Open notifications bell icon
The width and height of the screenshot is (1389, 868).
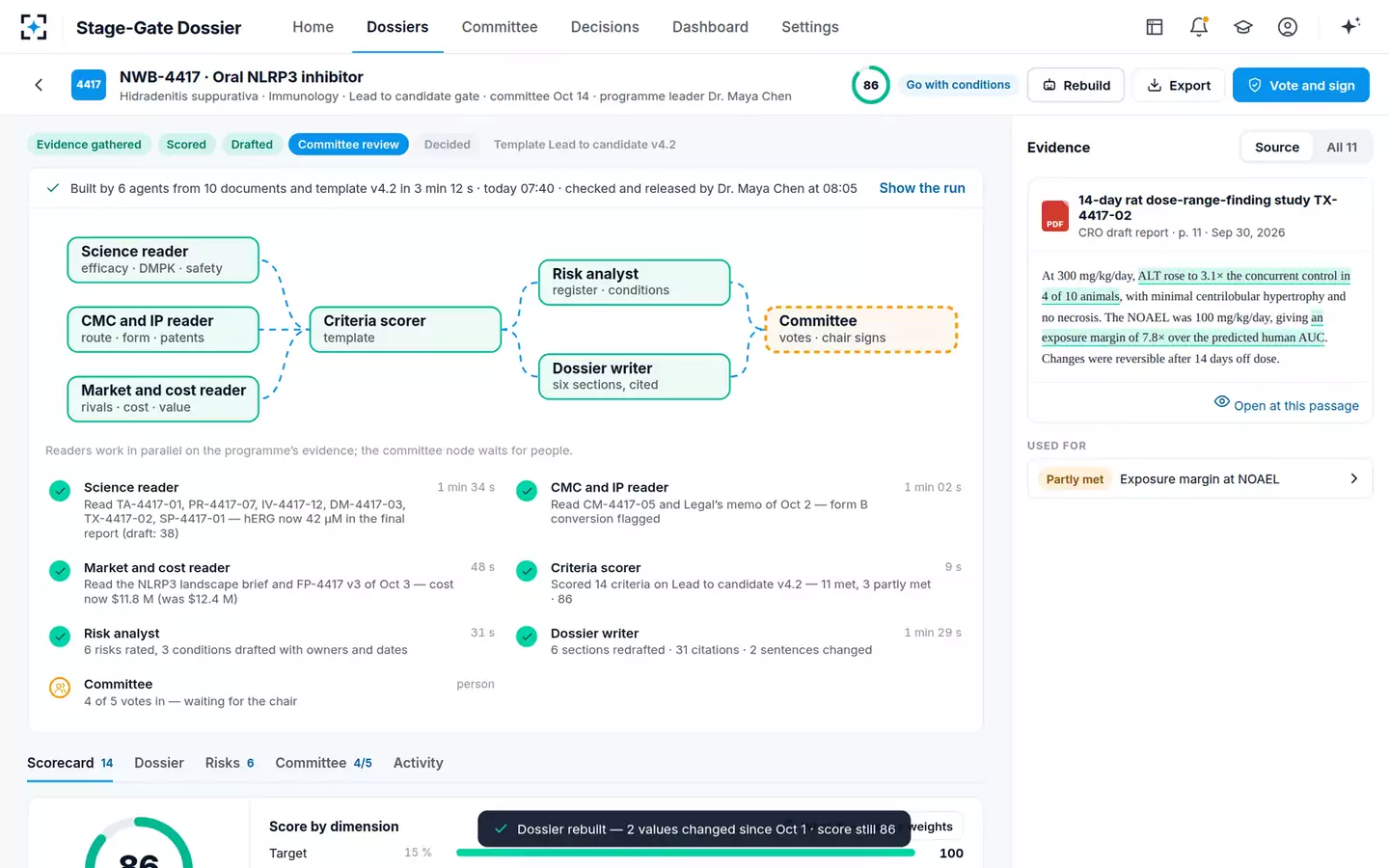[x=1199, y=27]
